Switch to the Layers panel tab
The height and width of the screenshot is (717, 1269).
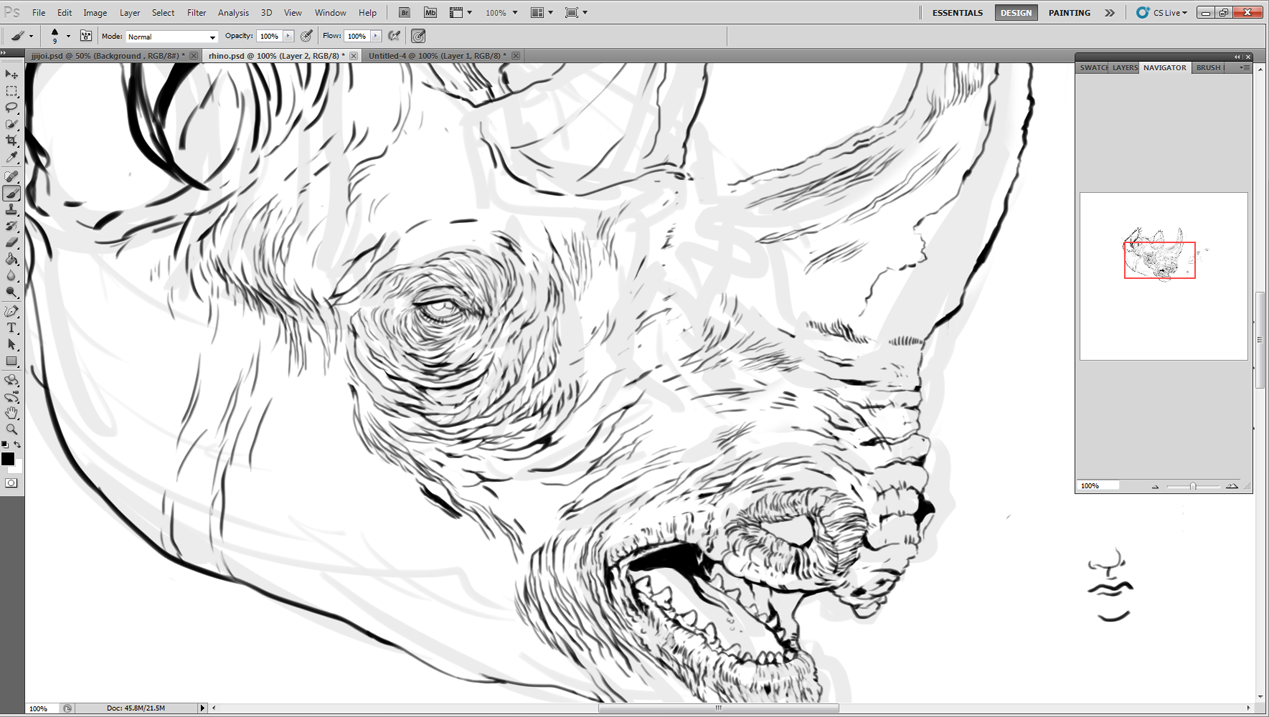pyautogui.click(x=1125, y=68)
